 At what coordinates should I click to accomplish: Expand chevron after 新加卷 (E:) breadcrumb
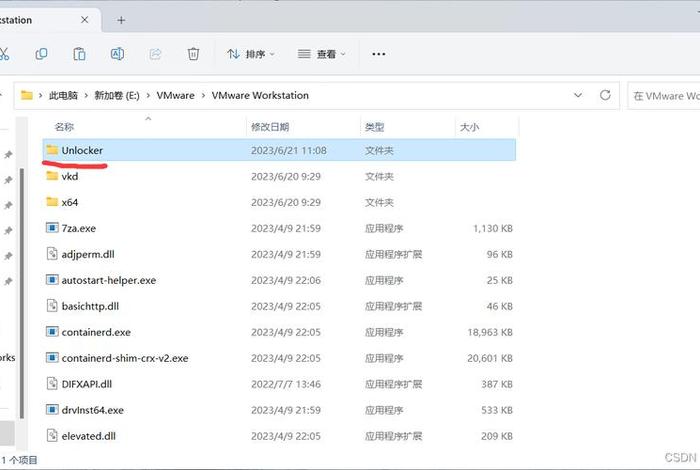pos(148,96)
